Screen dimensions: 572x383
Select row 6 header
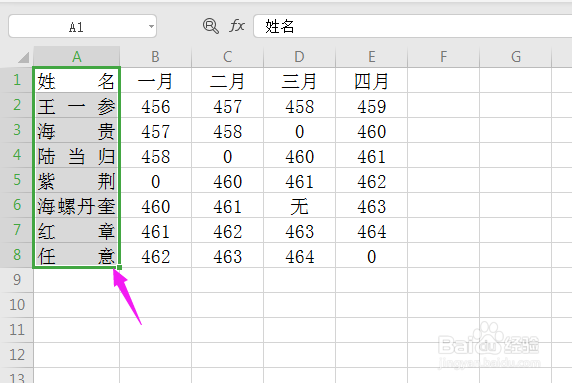[17, 205]
